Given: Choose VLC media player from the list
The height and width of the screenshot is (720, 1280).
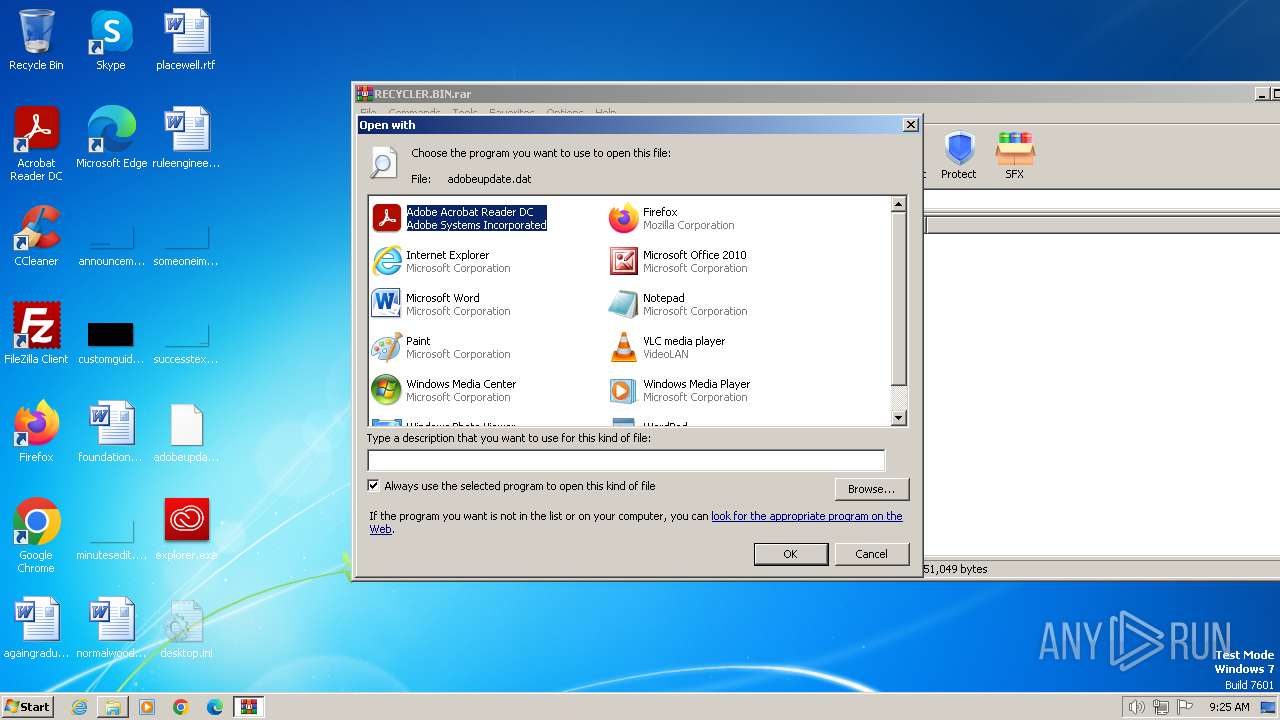Looking at the screenshot, I should (x=667, y=347).
